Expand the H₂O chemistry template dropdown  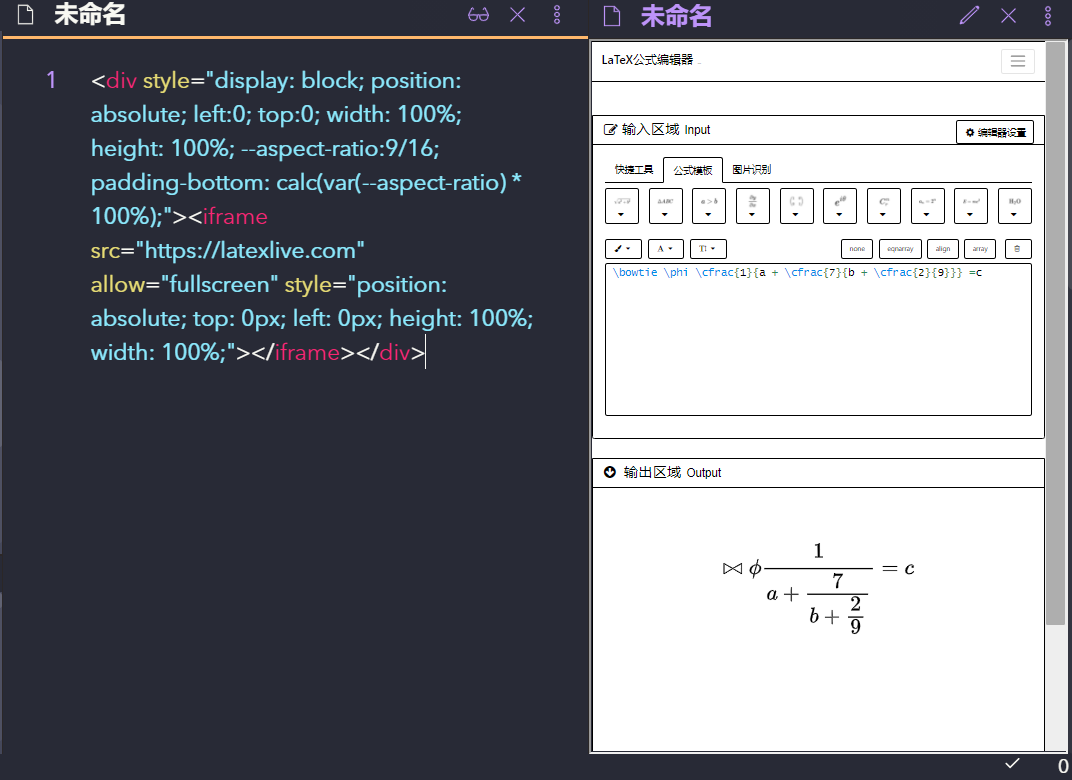(x=1014, y=206)
